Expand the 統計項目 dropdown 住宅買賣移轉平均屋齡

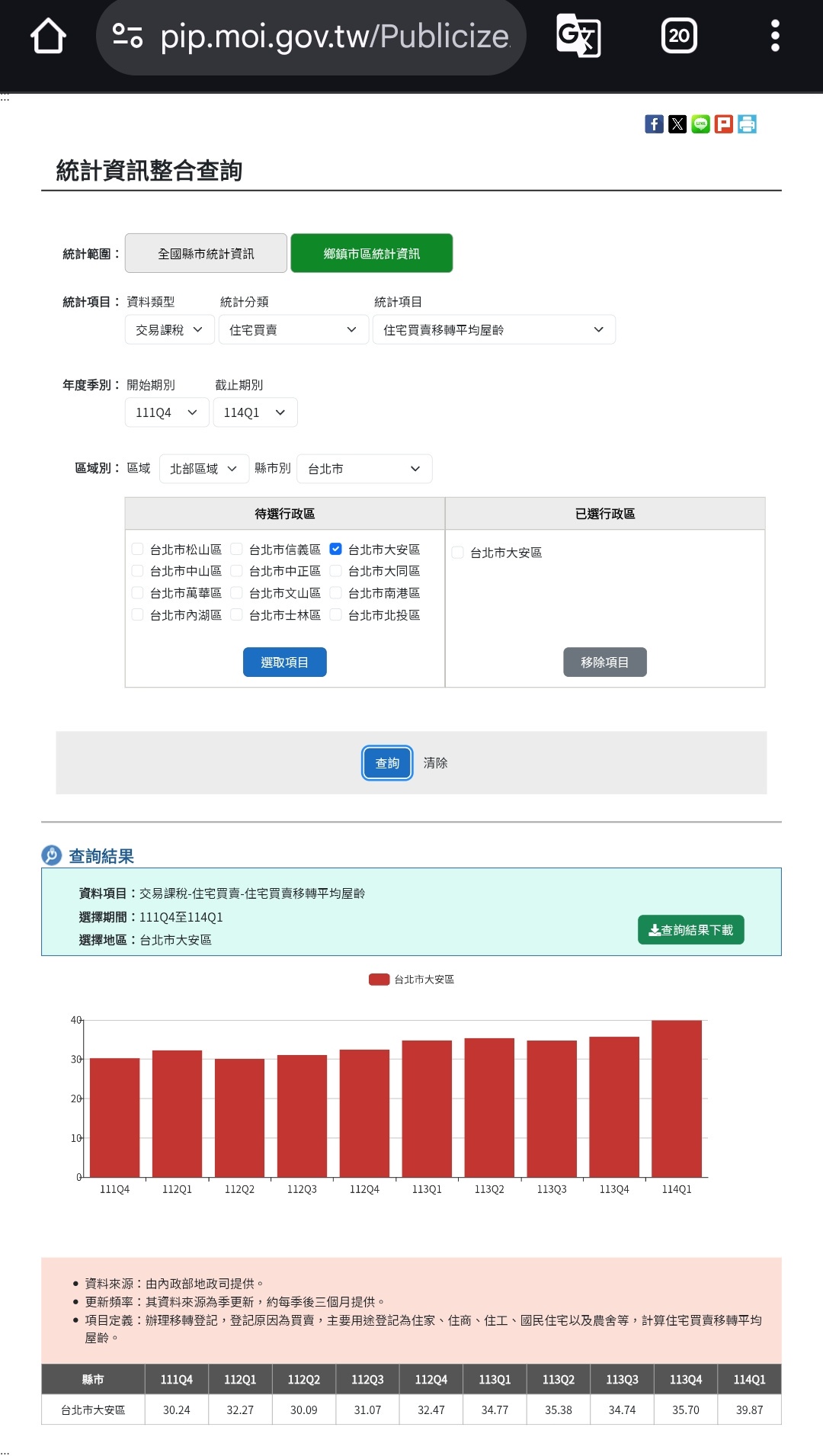(x=493, y=330)
